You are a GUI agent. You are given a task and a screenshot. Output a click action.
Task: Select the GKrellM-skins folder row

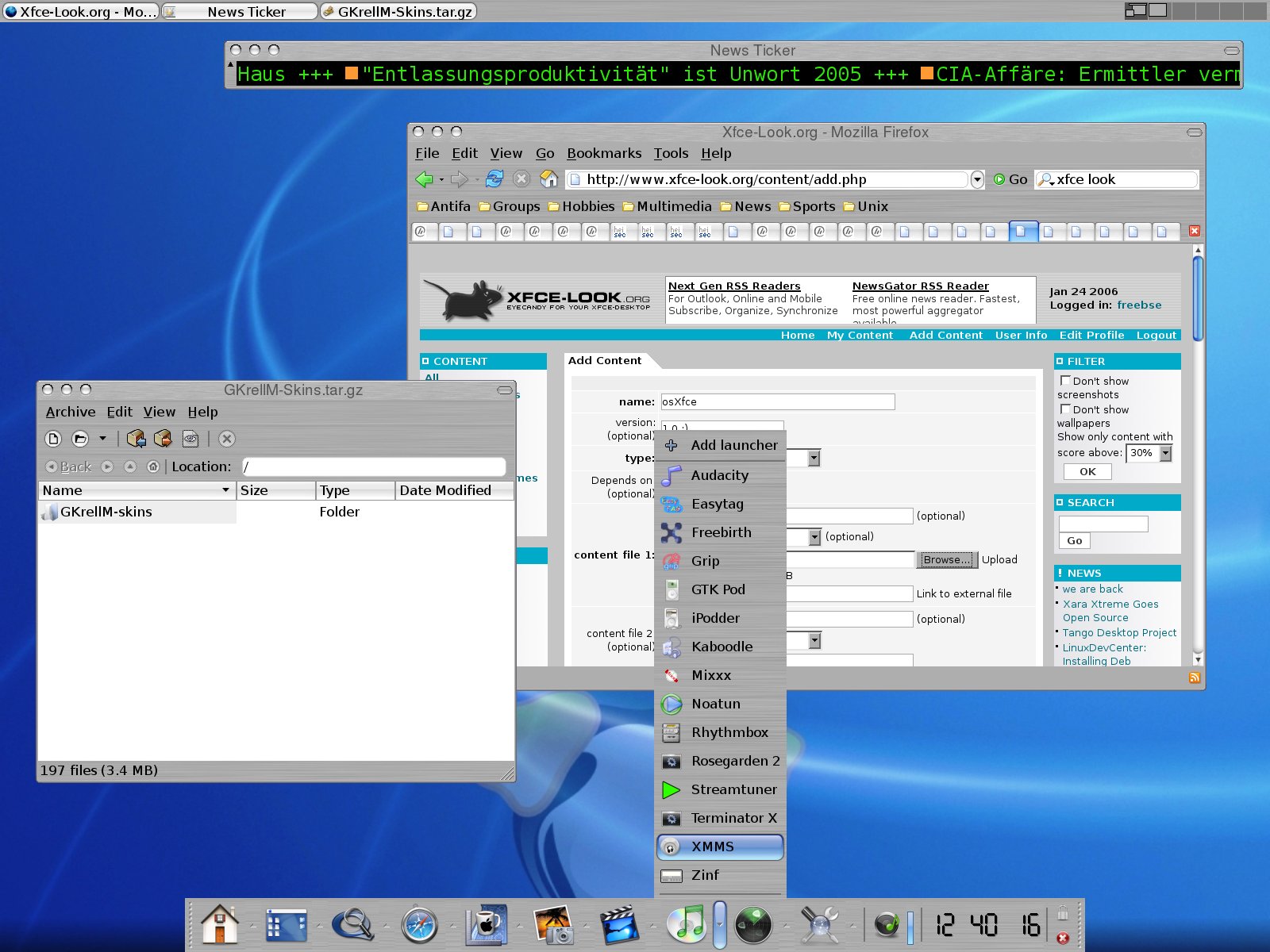click(276, 512)
